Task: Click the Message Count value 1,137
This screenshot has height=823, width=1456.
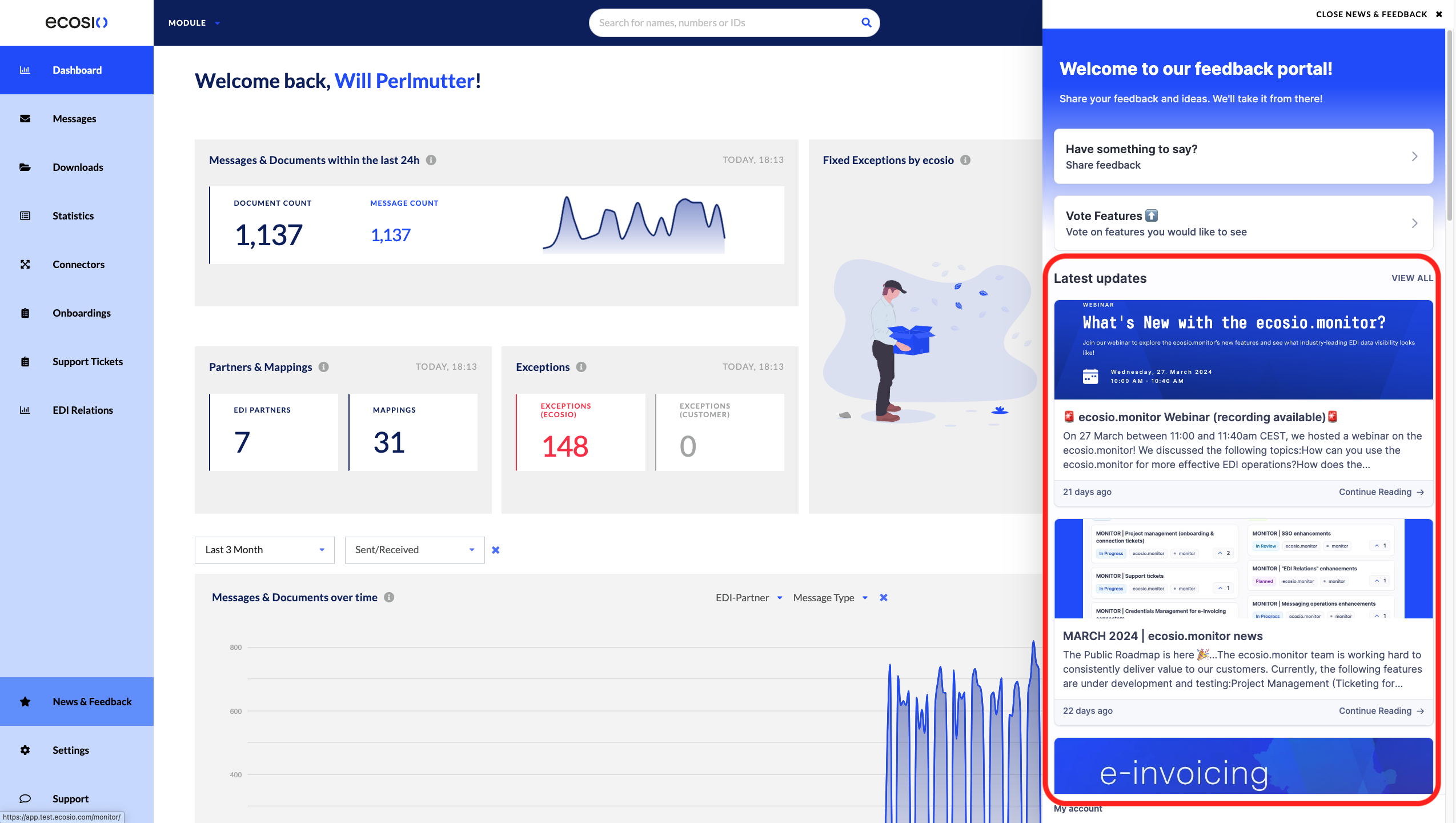Action: tap(391, 235)
